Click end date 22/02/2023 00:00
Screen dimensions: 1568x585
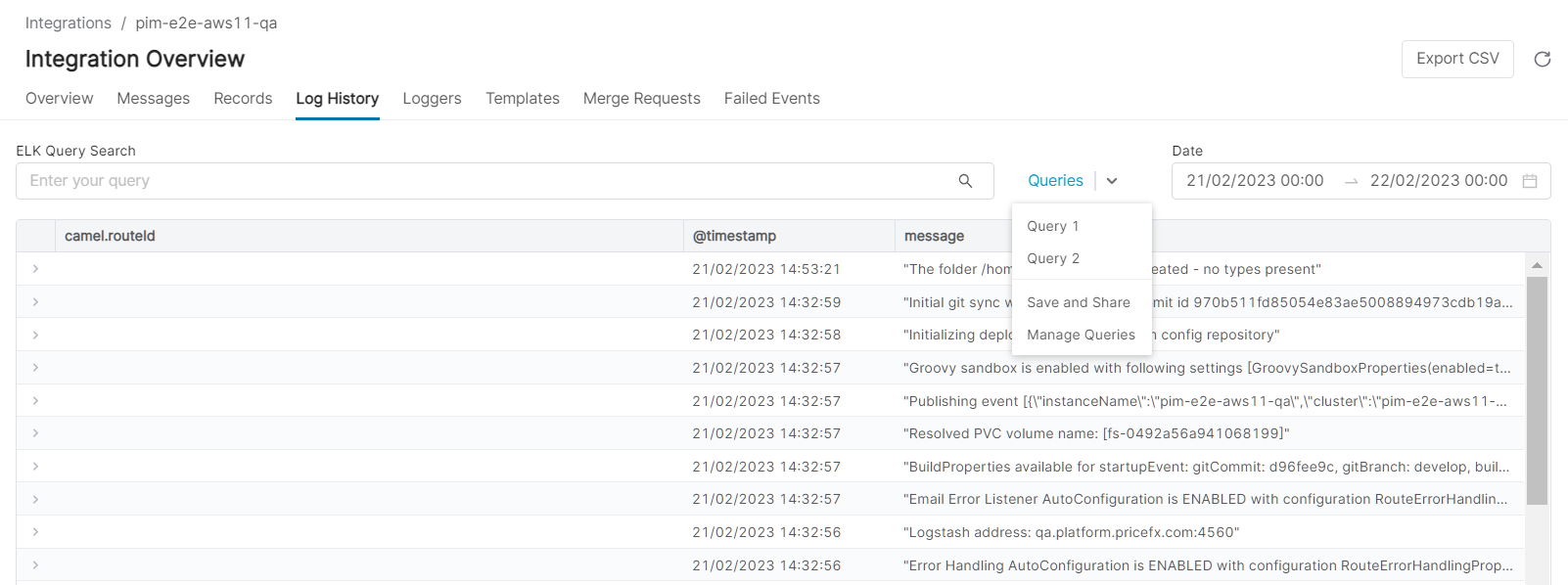(x=1439, y=181)
